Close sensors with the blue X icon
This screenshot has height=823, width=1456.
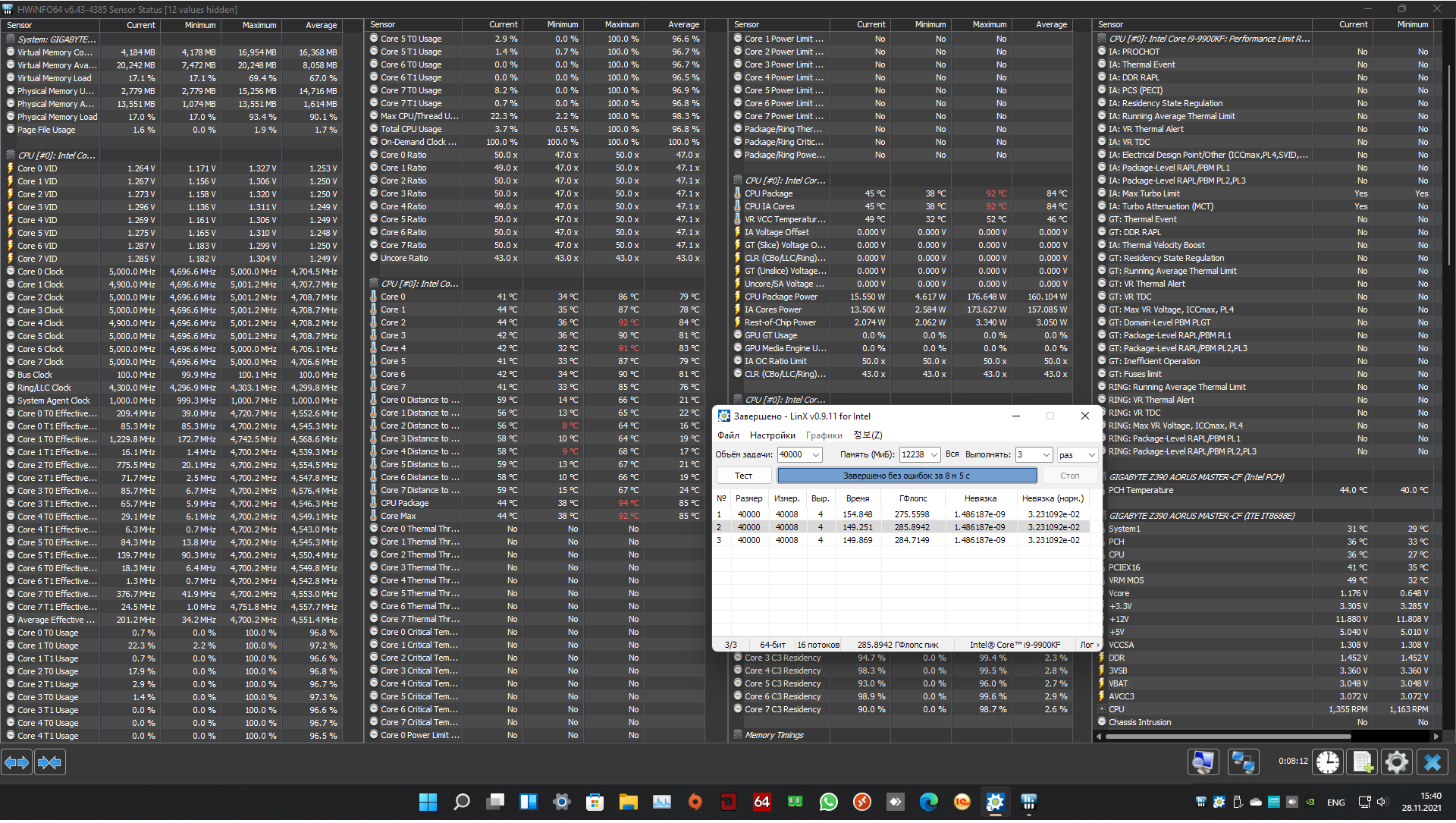coord(1432,762)
